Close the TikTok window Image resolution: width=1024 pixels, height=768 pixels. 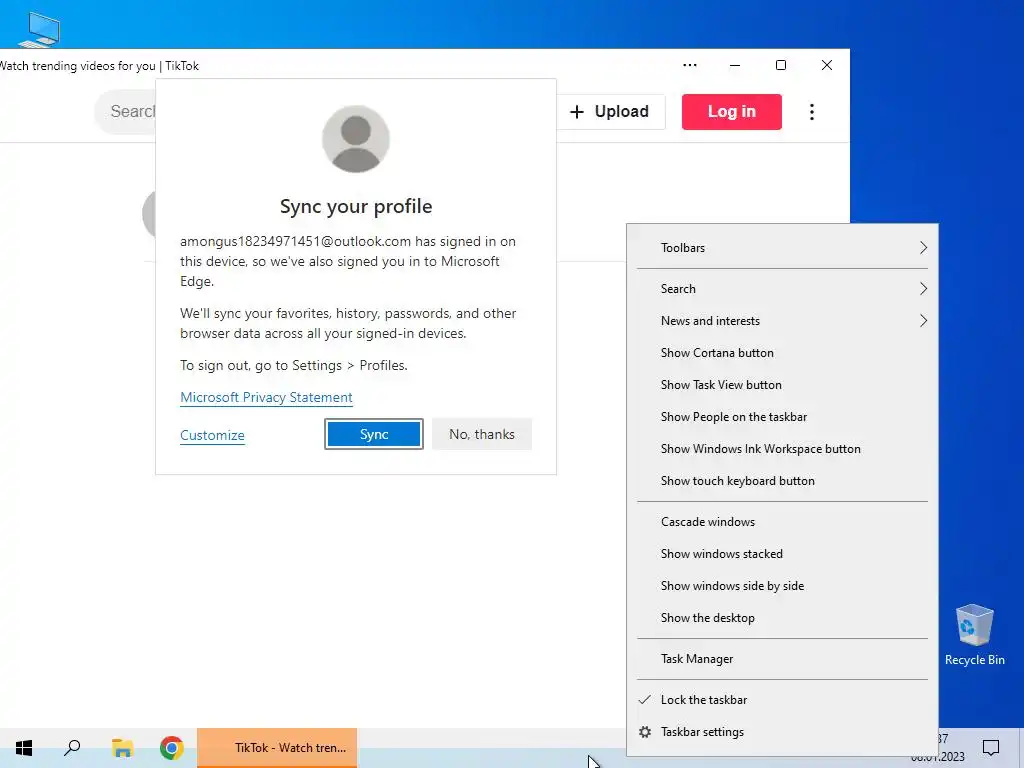[827, 65]
